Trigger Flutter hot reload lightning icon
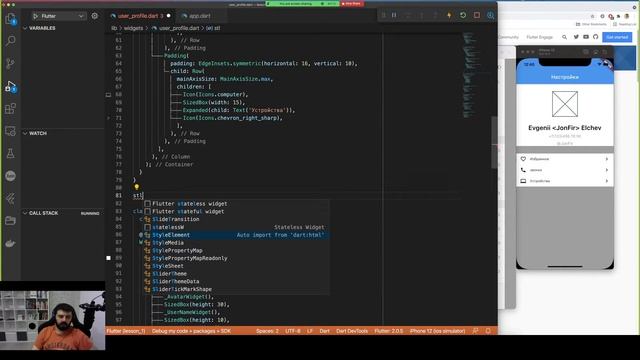 pyautogui.click(x=449, y=16)
